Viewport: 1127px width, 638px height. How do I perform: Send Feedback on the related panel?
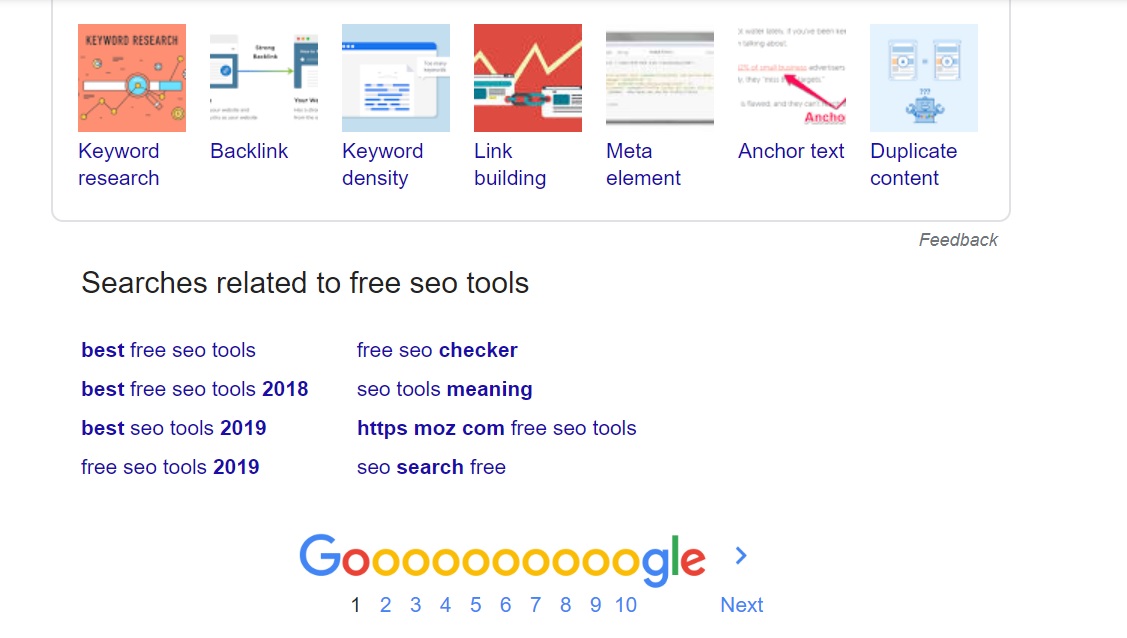click(958, 240)
